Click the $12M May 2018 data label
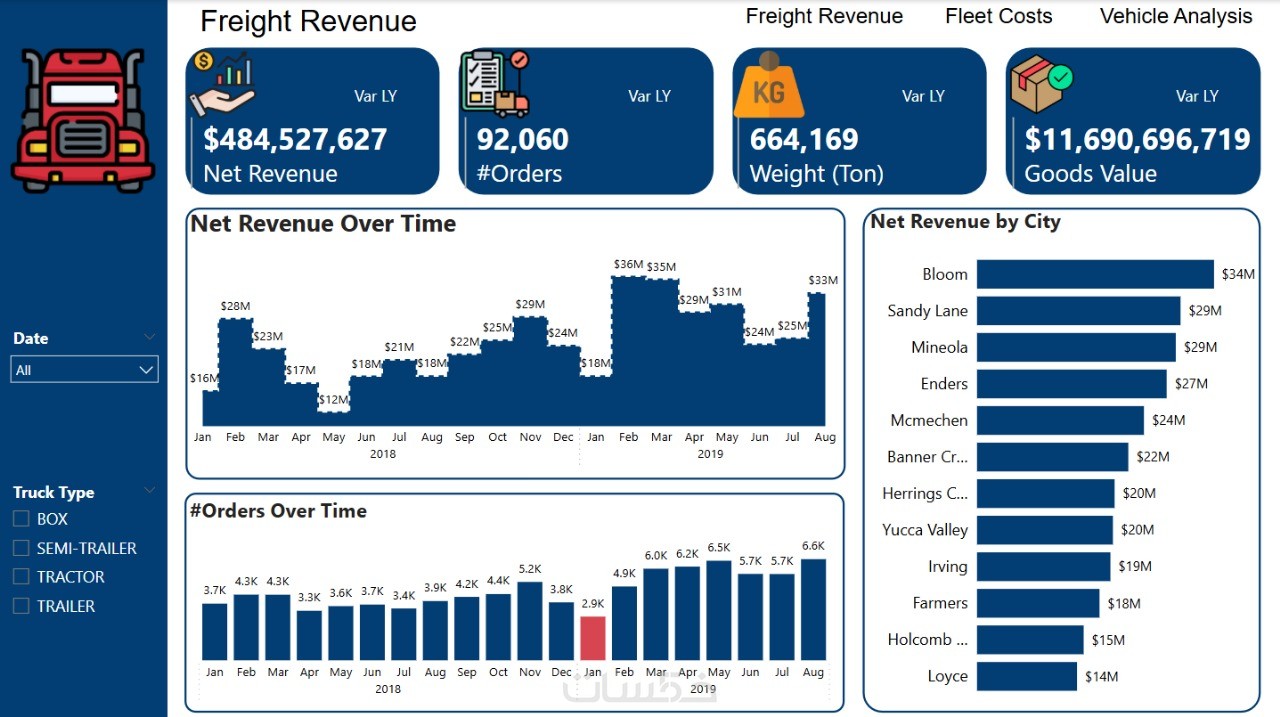The height and width of the screenshot is (717, 1280). [334, 400]
